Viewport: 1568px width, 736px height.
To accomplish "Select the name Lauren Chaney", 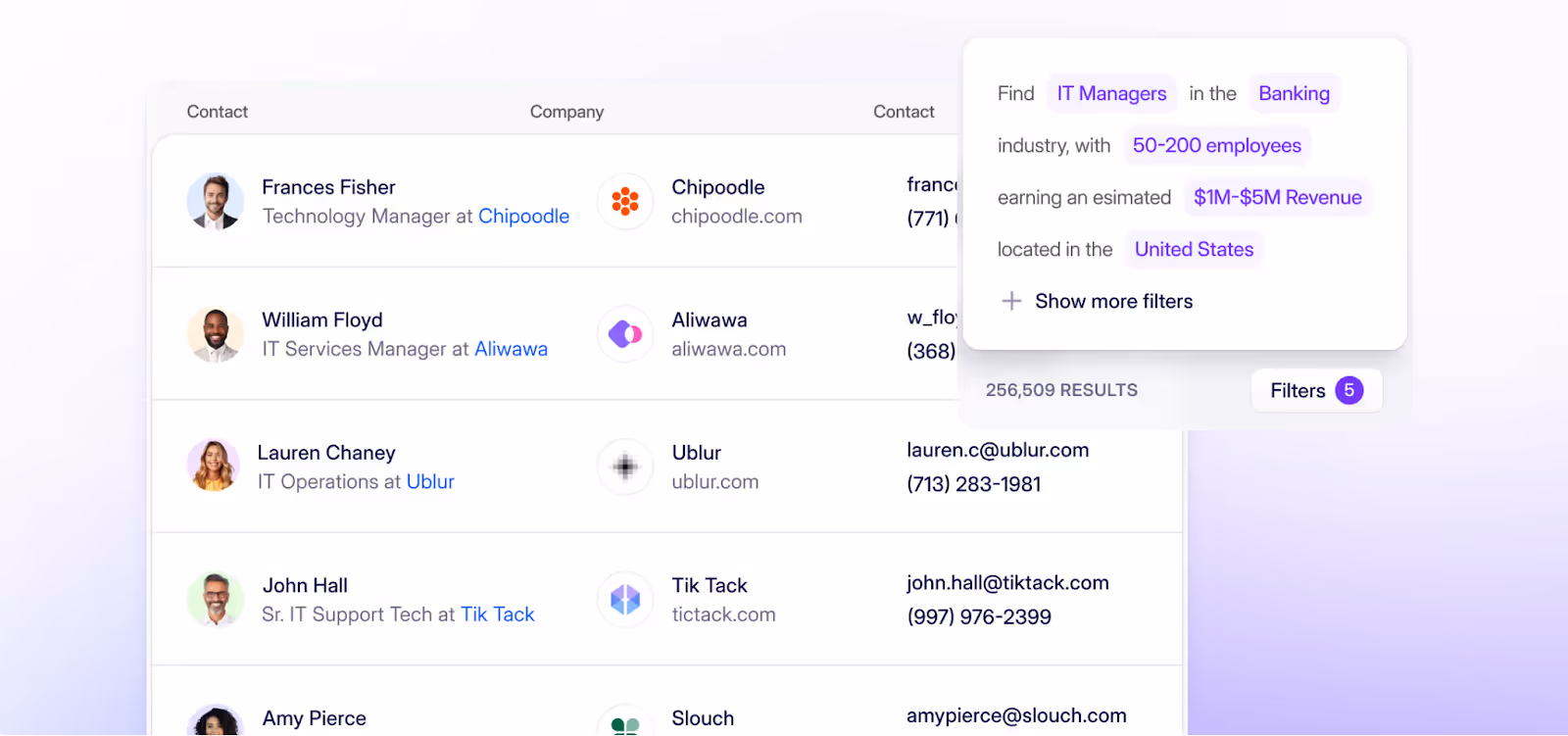I will coord(326,453).
